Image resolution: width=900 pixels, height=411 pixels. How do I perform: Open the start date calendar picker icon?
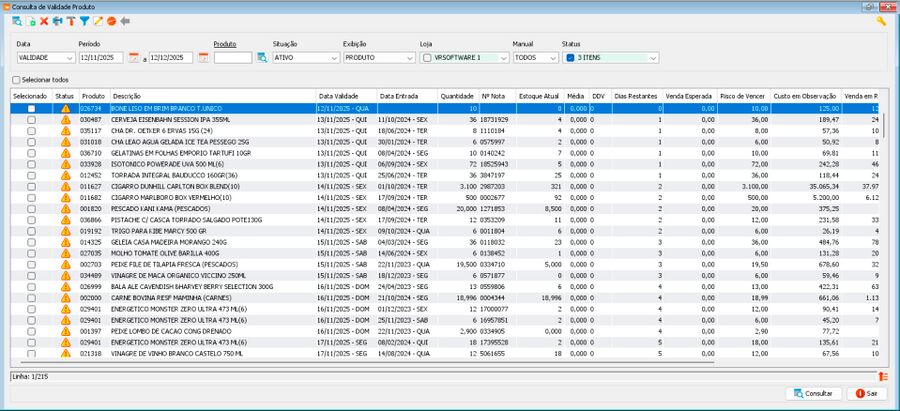(x=134, y=57)
